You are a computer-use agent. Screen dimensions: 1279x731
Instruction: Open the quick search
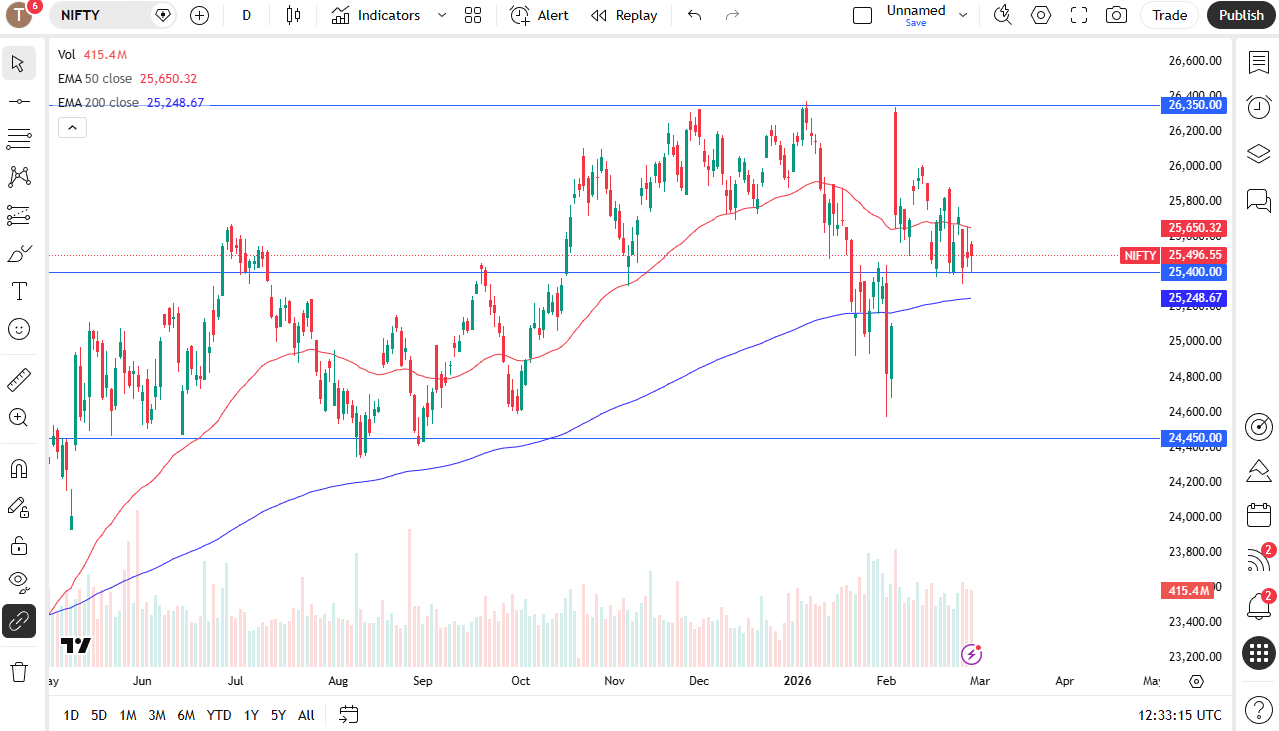1002,15
